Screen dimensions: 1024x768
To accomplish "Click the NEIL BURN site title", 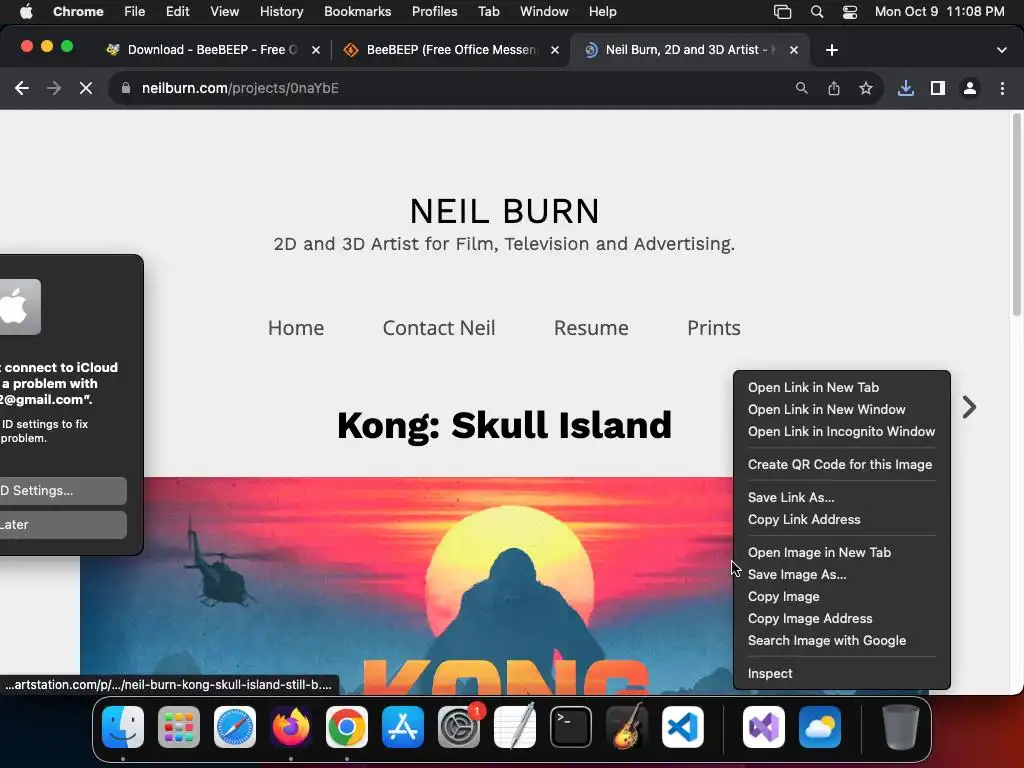I will coord(504,211).
